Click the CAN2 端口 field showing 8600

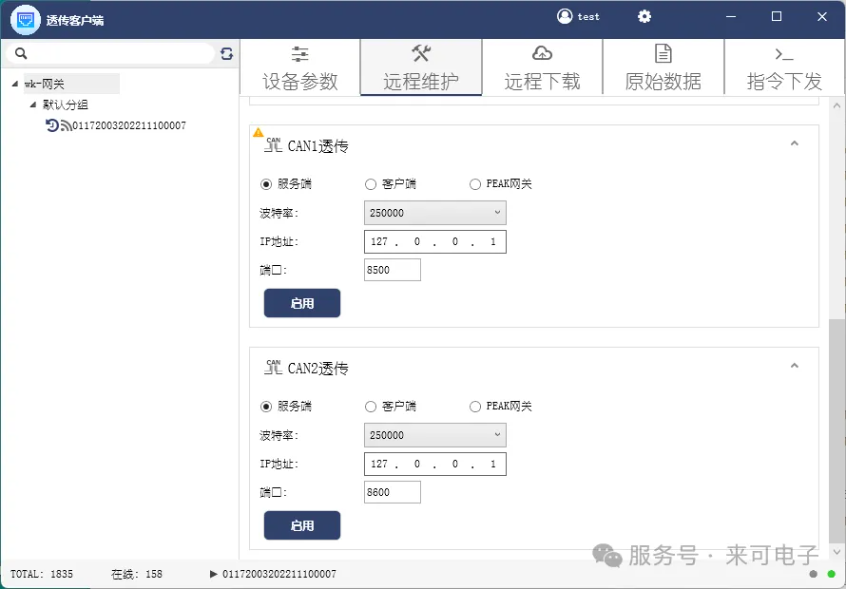392,492
